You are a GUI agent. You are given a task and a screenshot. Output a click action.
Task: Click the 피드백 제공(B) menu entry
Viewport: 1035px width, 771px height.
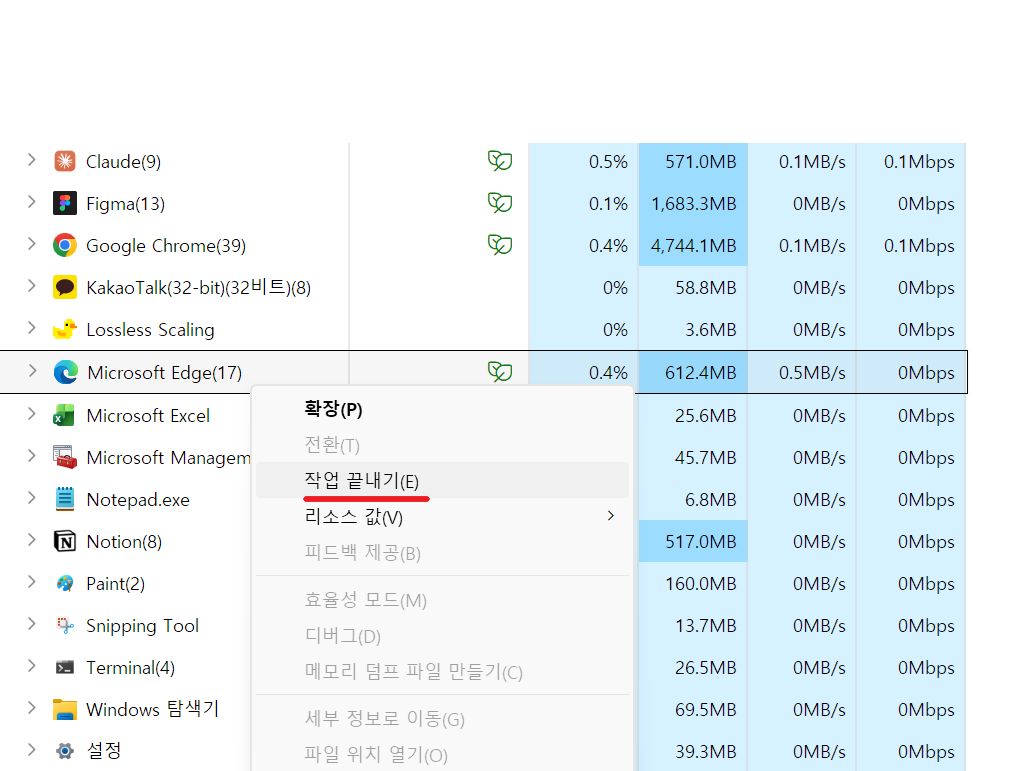pos(442,552)
